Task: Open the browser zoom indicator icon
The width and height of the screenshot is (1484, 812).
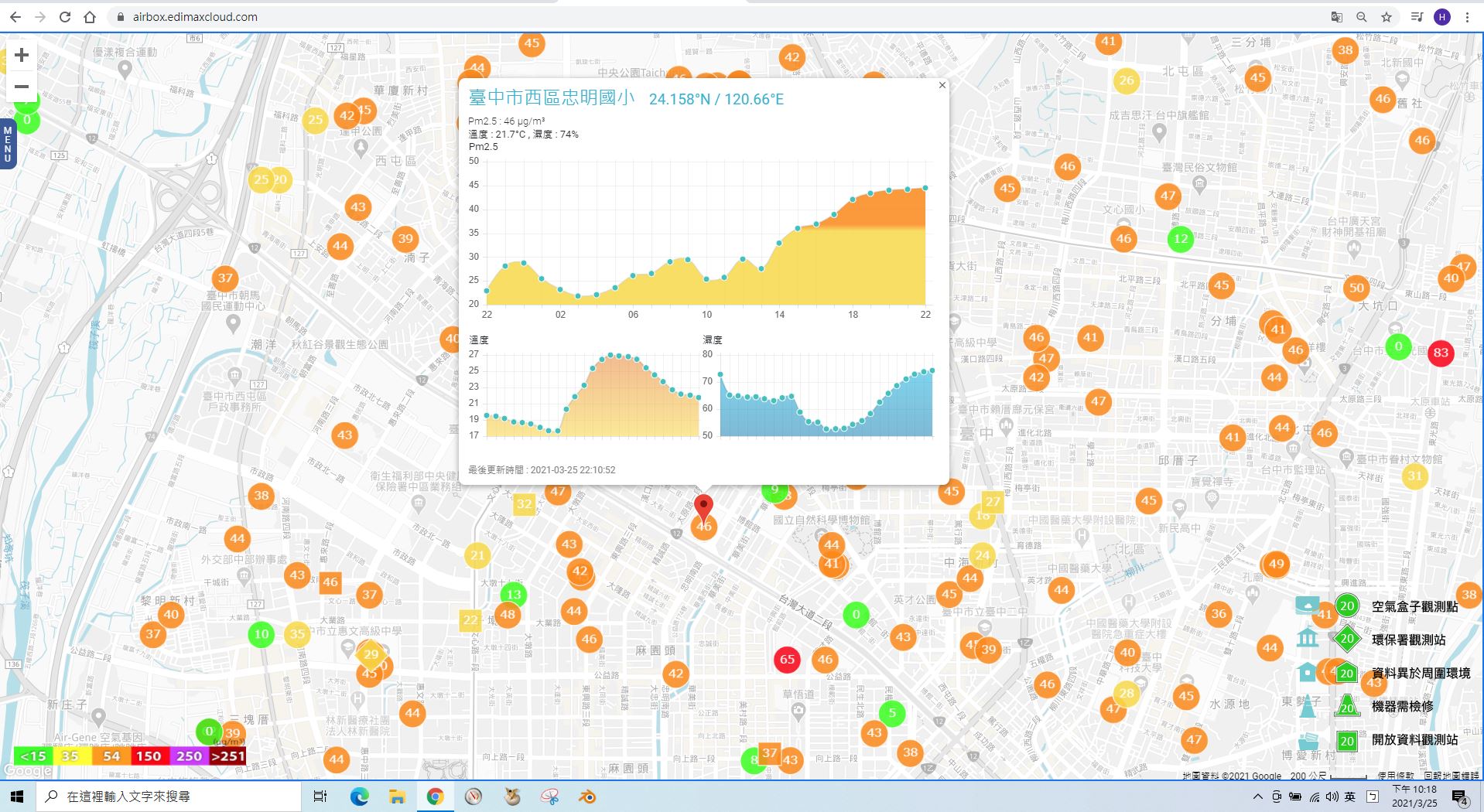Action: click(x=1361, y=17)
